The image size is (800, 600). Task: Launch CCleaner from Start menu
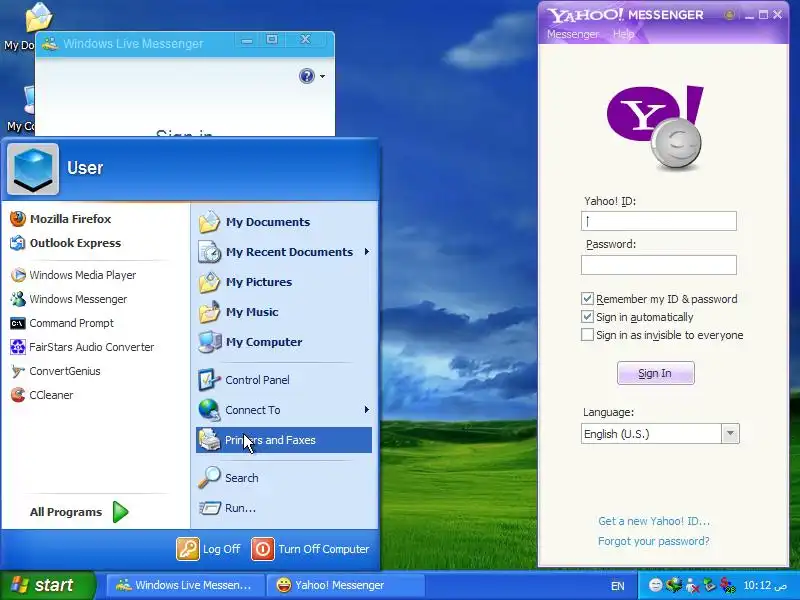click(x=41, y=395)
